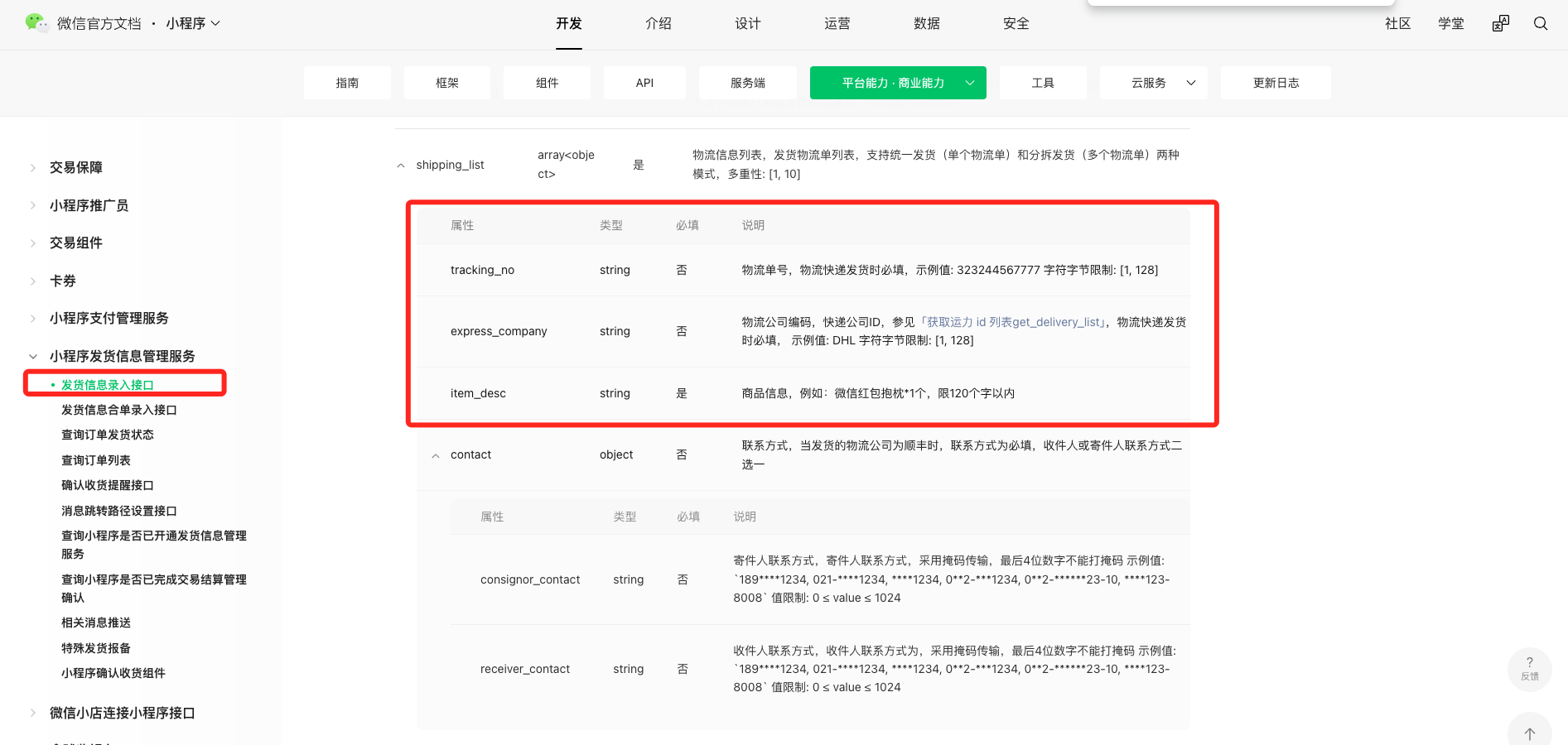This screenshot has width=1568, height=745.
Task: Switch to the 运营 top tab
Action: coord(837,24)
